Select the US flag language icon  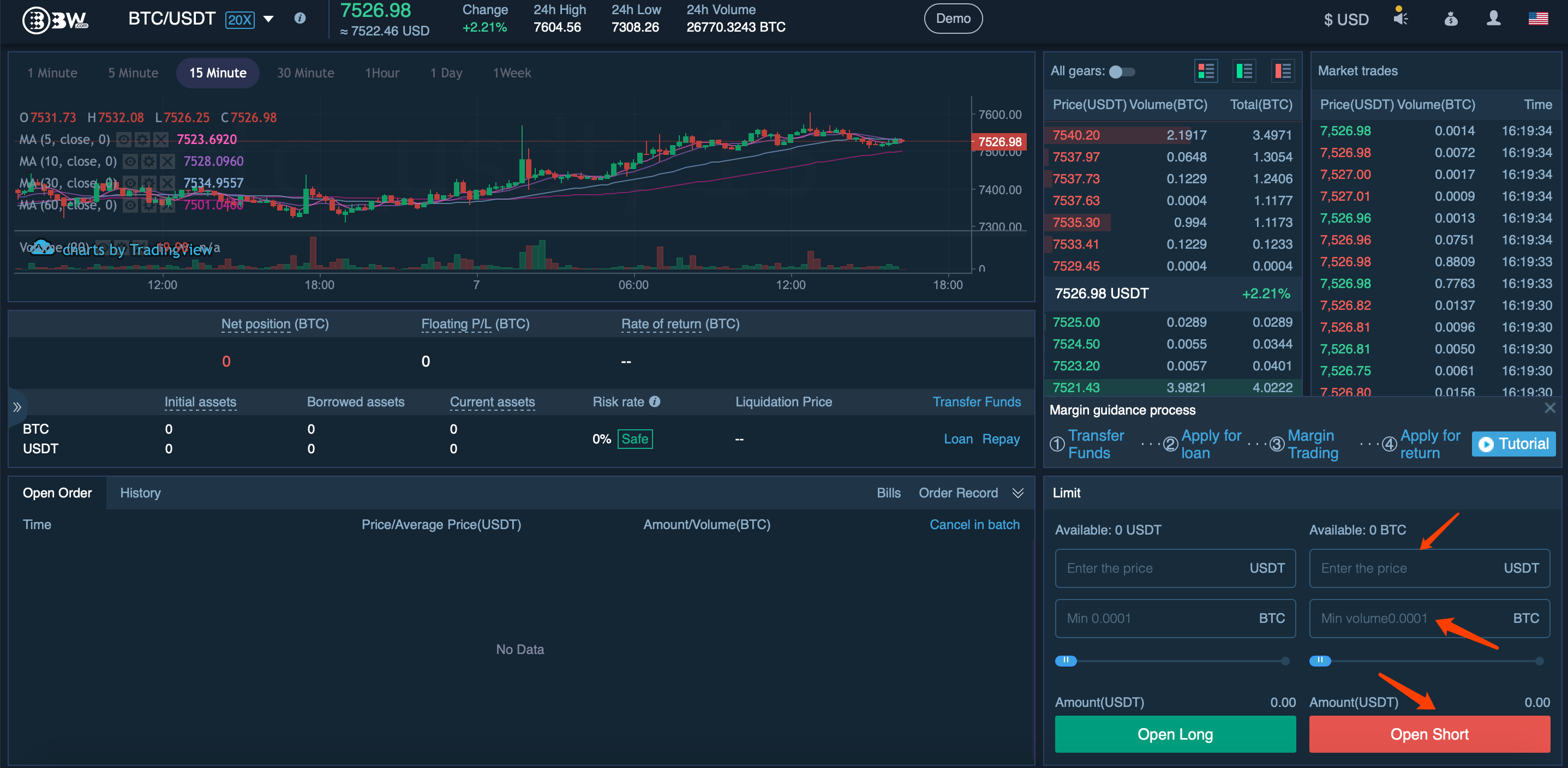pos(1537,18)
